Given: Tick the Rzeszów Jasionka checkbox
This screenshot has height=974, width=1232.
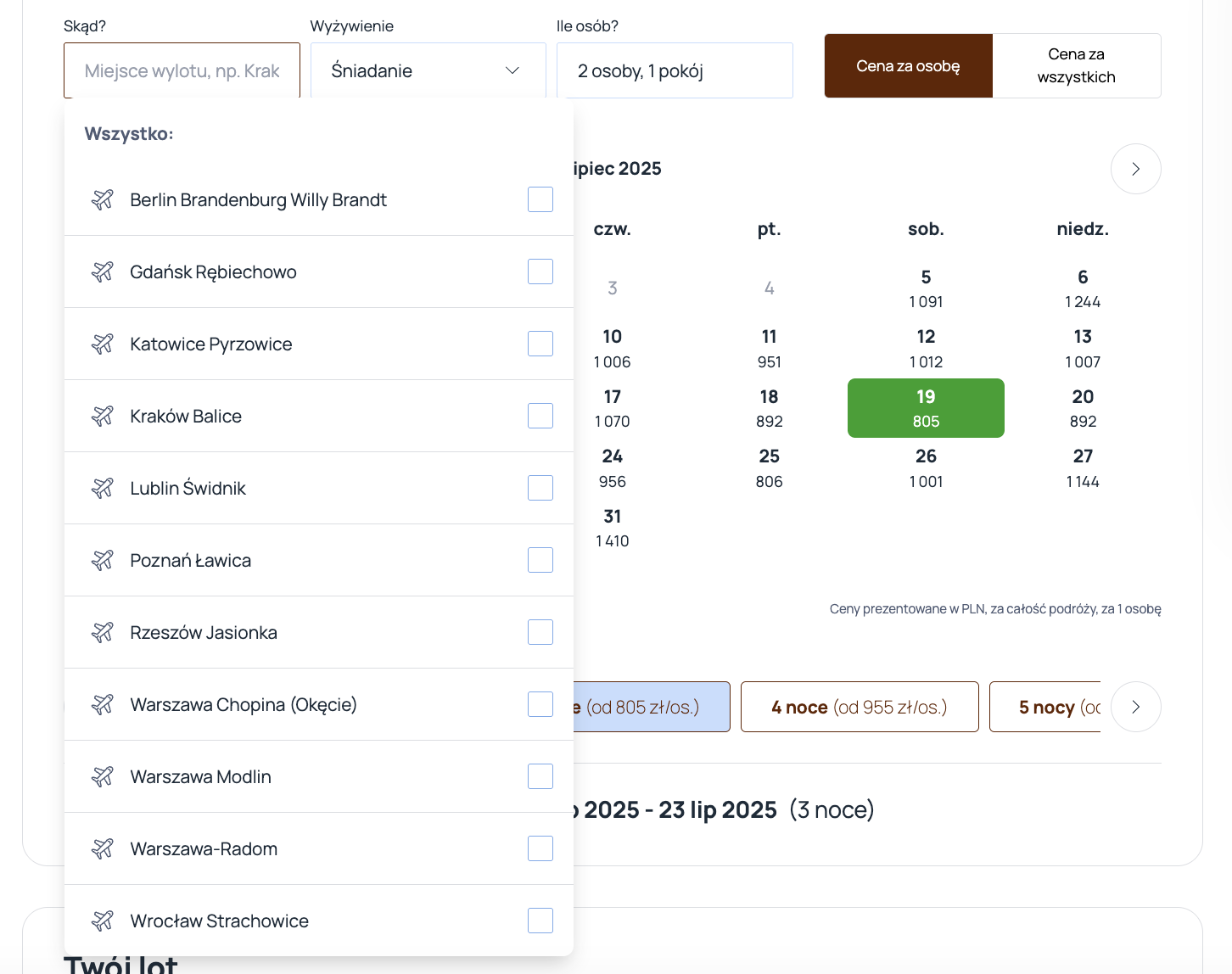Looking at the screenshot, I should (x=540, y=632).
